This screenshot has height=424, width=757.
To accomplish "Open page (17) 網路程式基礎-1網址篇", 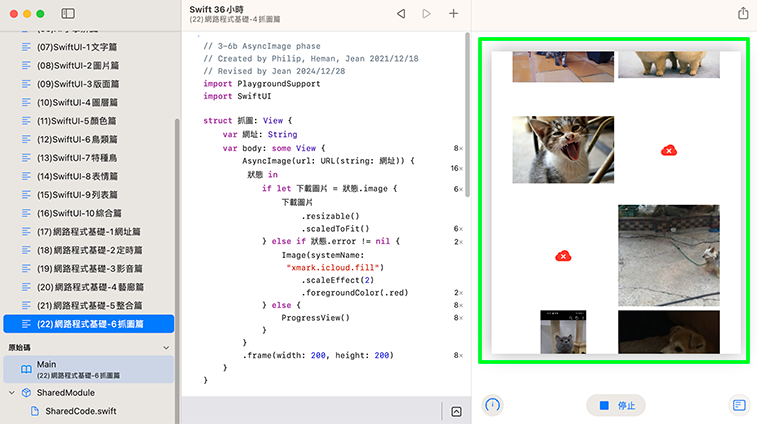I will pyautogui.click(x=86, y=232).
